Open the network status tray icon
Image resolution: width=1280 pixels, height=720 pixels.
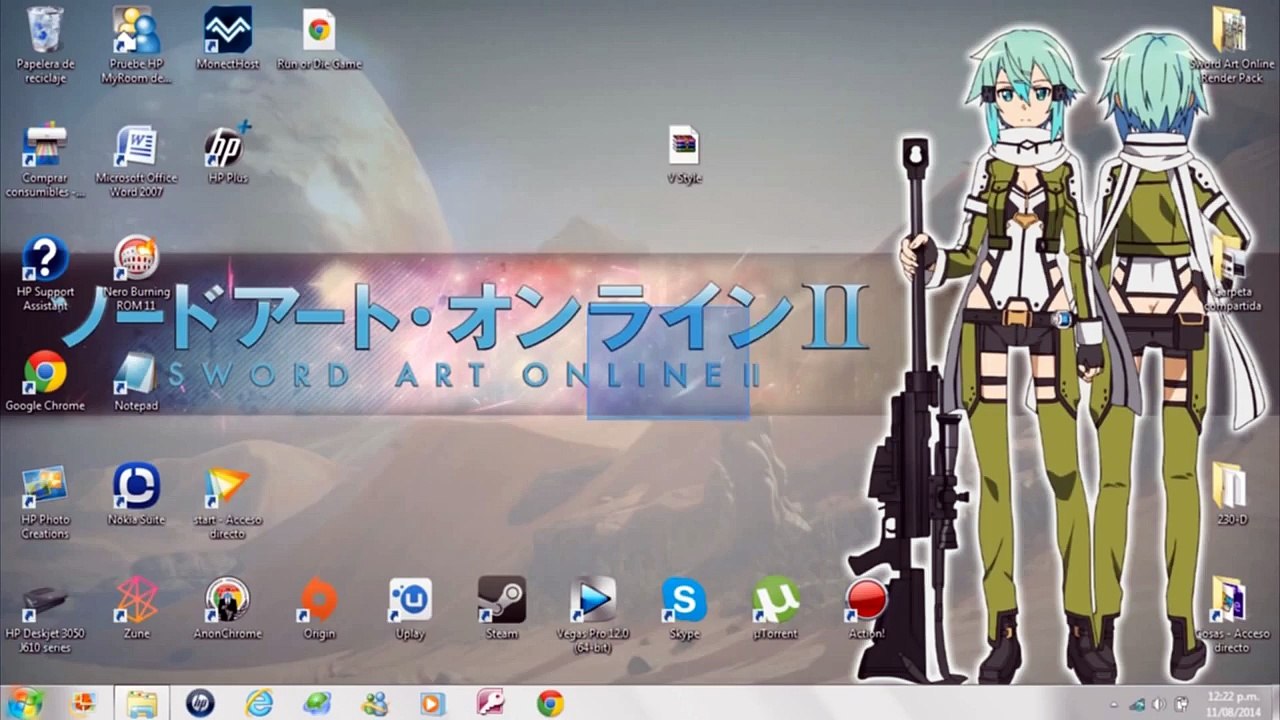tap(1137, 703)
